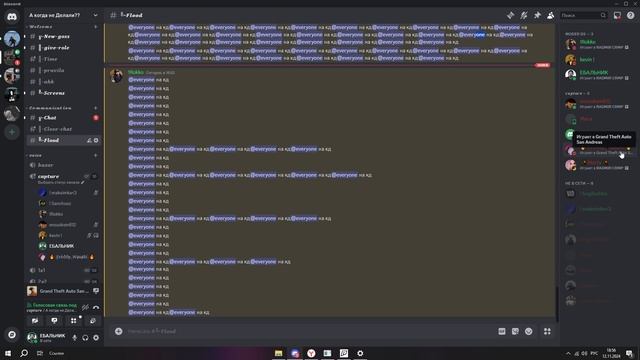Open the Help question mark icon

pyautogui.click(x=631, y=15)
